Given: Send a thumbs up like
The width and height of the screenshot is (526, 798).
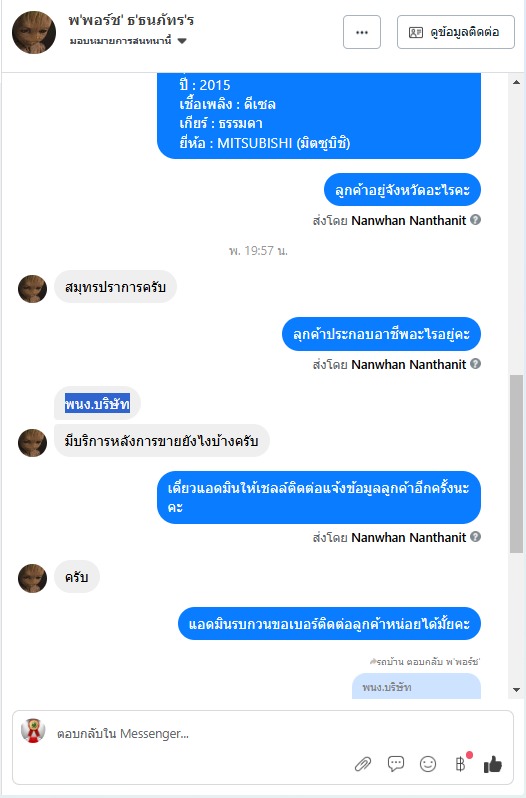Looking at the screenshot, I should tap(492, 764).
